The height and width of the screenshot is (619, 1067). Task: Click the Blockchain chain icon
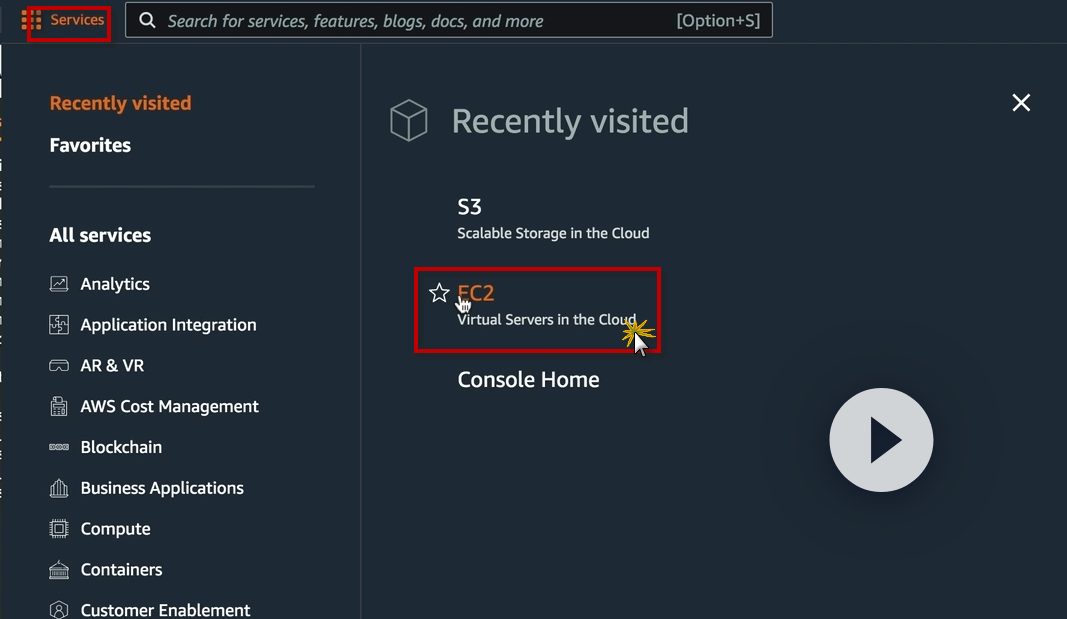[x=59, y=448]
